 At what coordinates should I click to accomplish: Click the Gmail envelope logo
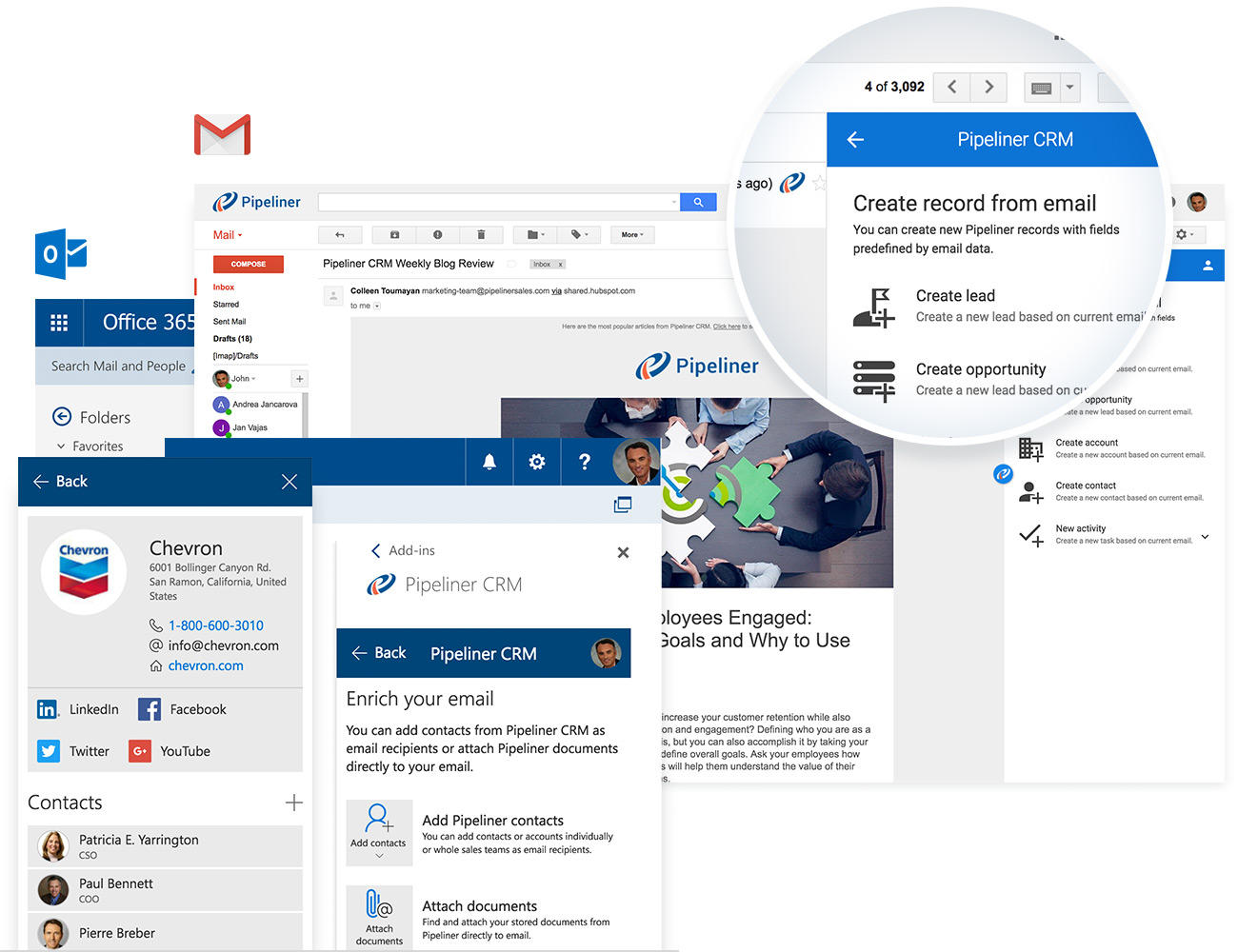coord(222,135)
